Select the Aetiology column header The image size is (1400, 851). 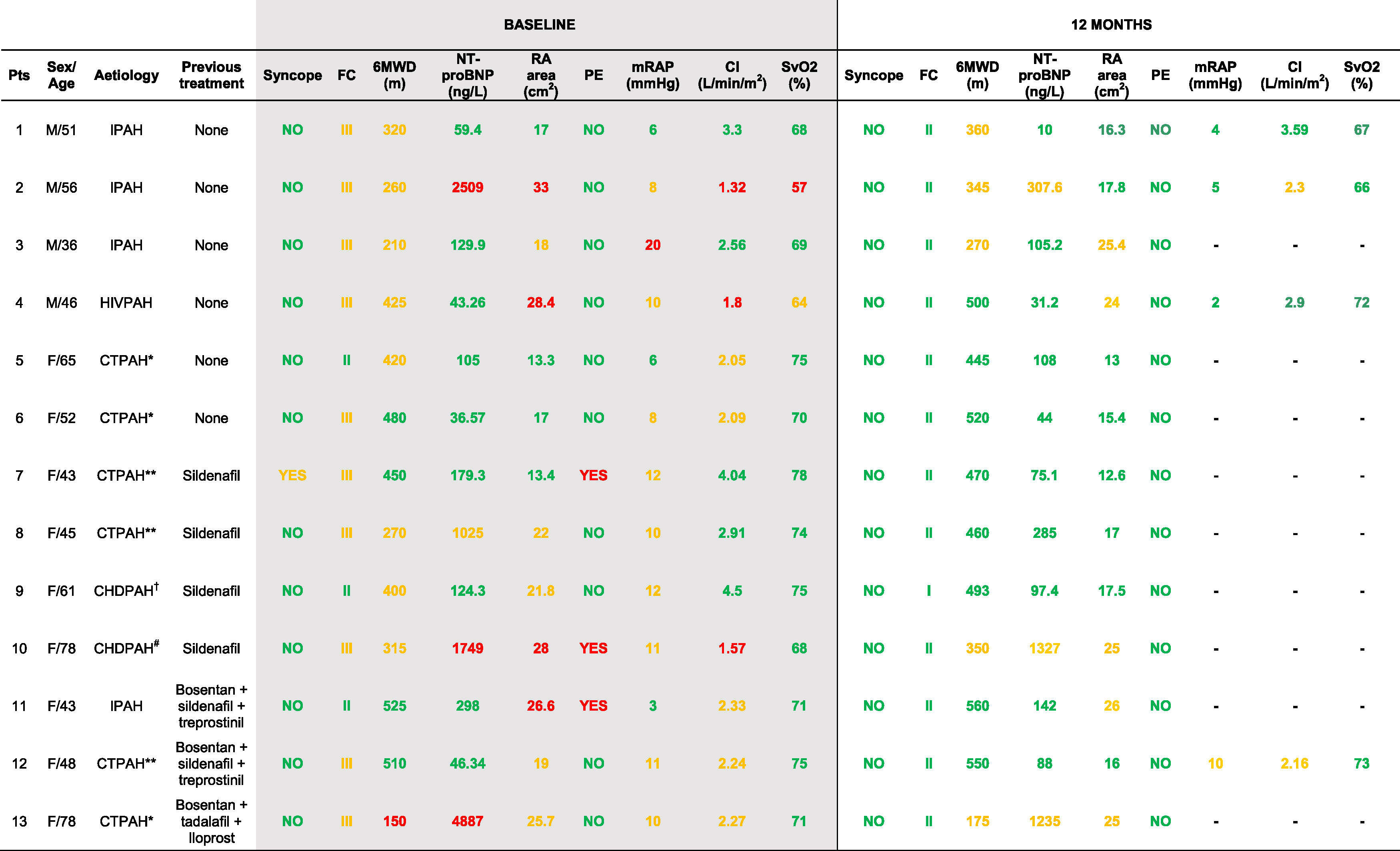click(x=126, y=75)
